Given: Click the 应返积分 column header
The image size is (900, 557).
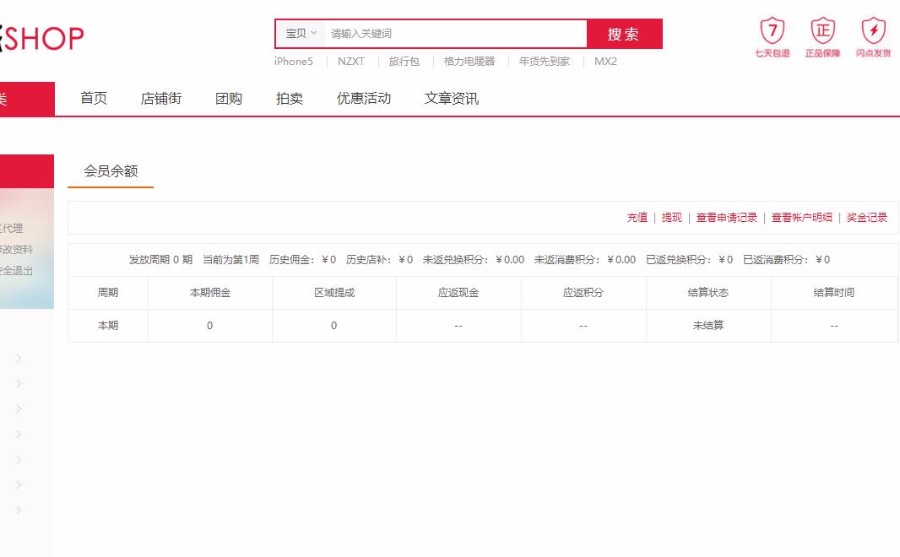Looking at the screenshot, I should [583, 293].
